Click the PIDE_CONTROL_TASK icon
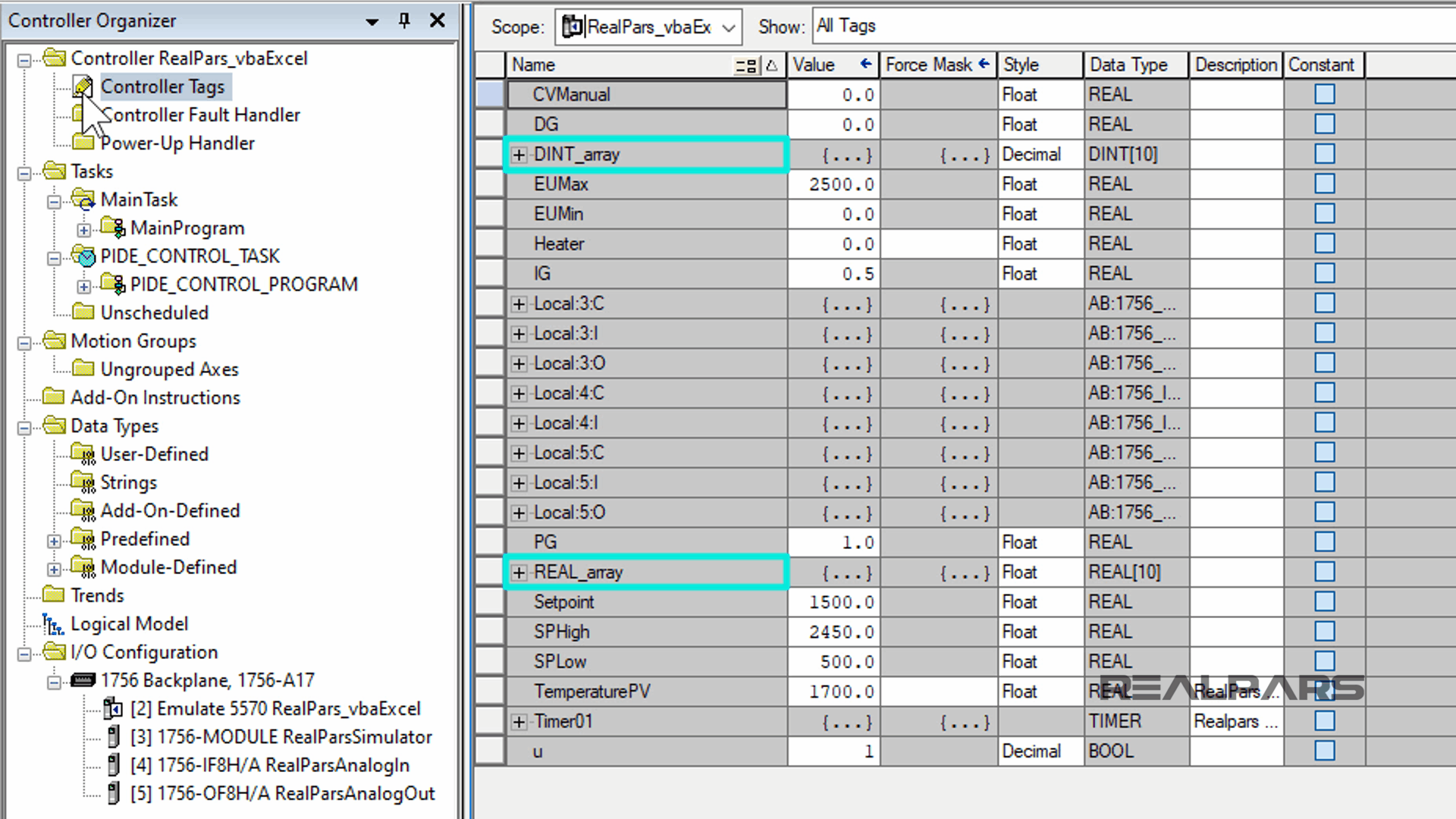The height and width of the screenshot is (819, 1456). point(86,256)
